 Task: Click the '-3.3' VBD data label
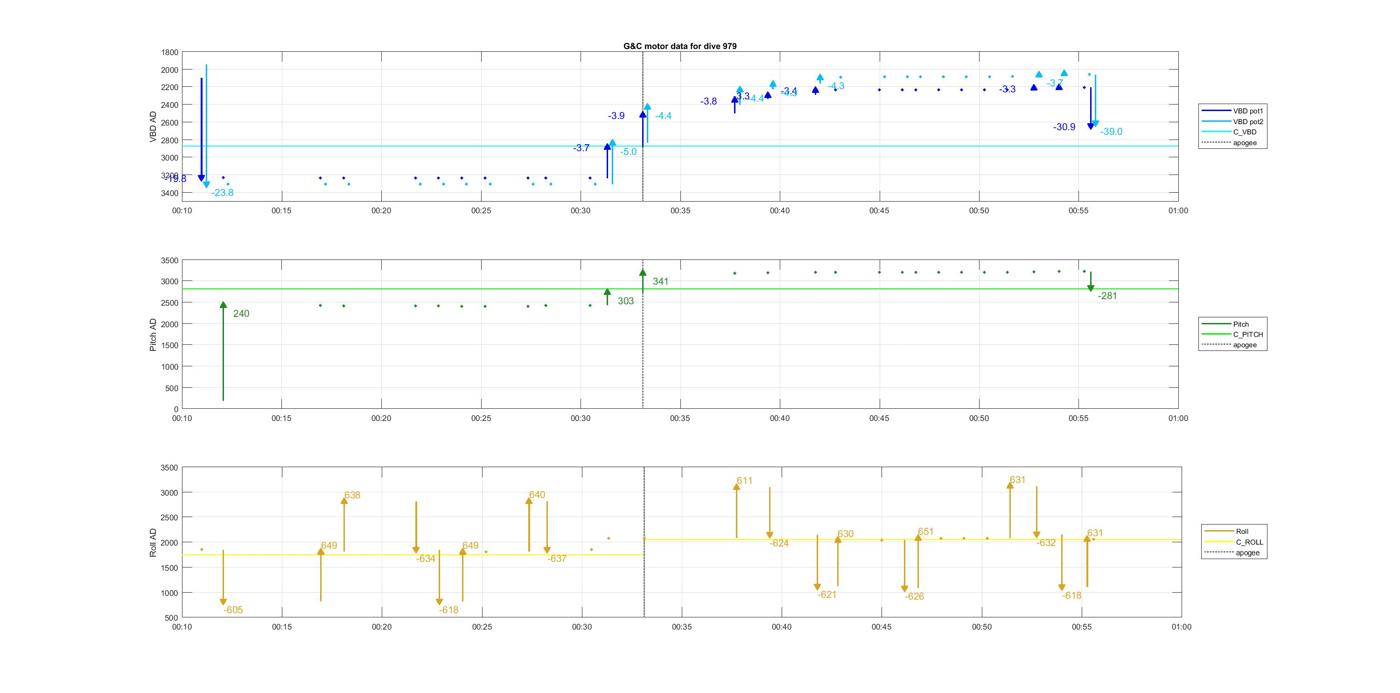pyautogui.click(x=1007, y=89)
